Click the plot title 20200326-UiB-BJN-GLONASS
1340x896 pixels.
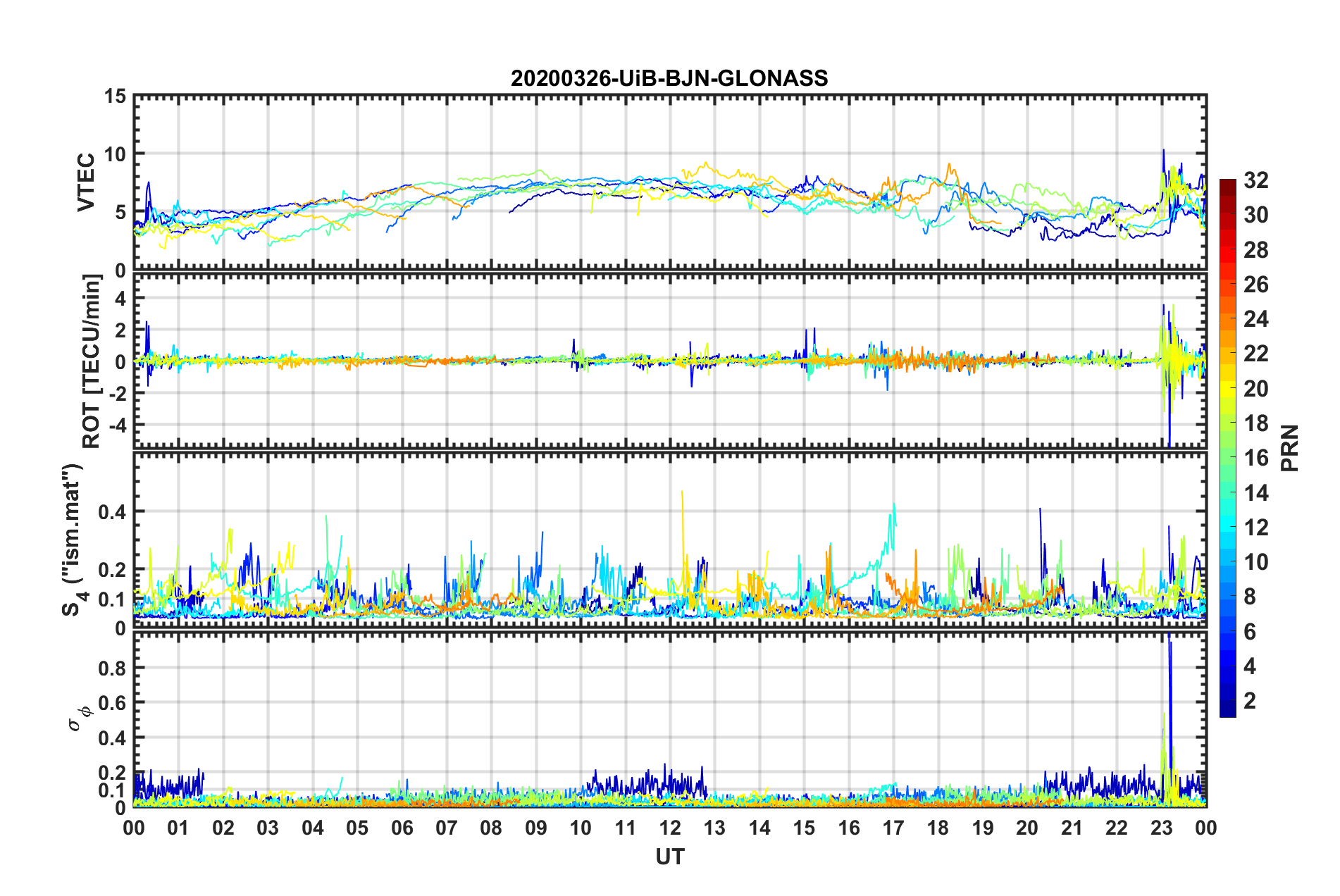(x=669, y=77)
